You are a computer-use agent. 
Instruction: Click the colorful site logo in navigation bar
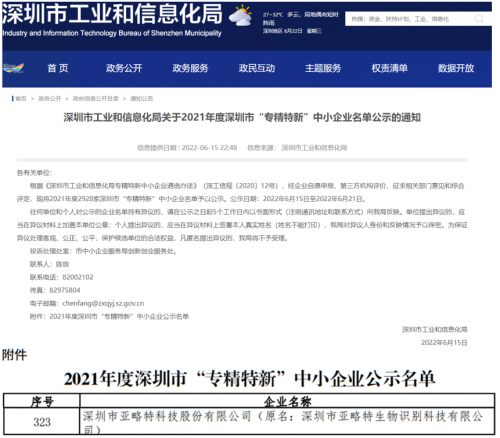click(x=13, y=68)
